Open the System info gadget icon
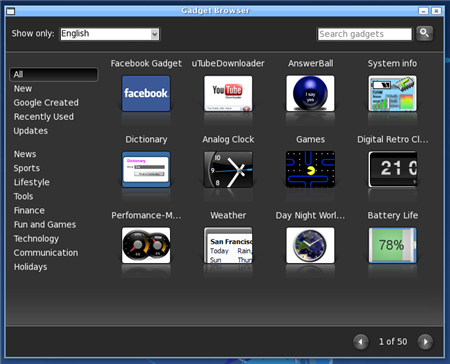450x364 pixels. (392, 93)
